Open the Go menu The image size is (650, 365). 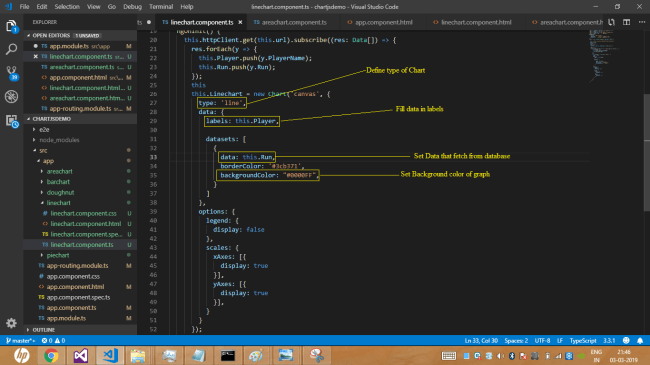coord(112,7)
